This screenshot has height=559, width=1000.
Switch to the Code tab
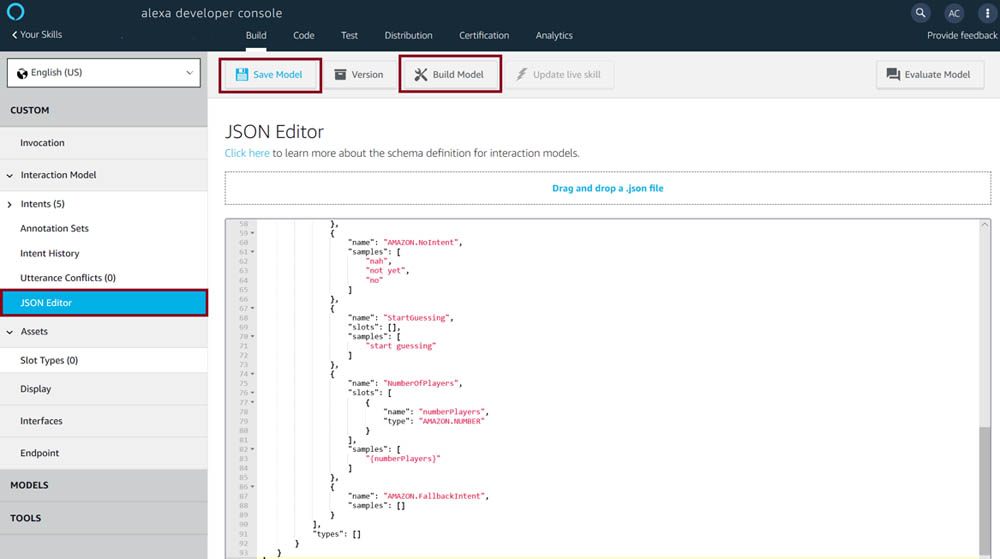[x=304, y=36]
